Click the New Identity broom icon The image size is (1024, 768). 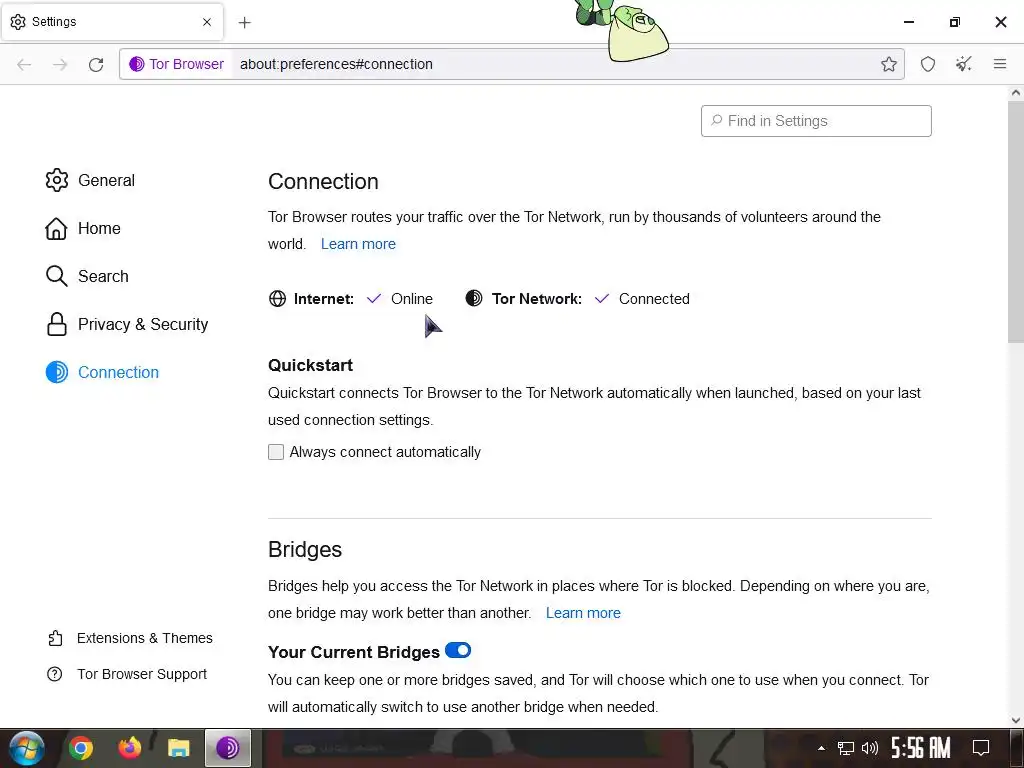pyautogui.click(x=964, y=64)
